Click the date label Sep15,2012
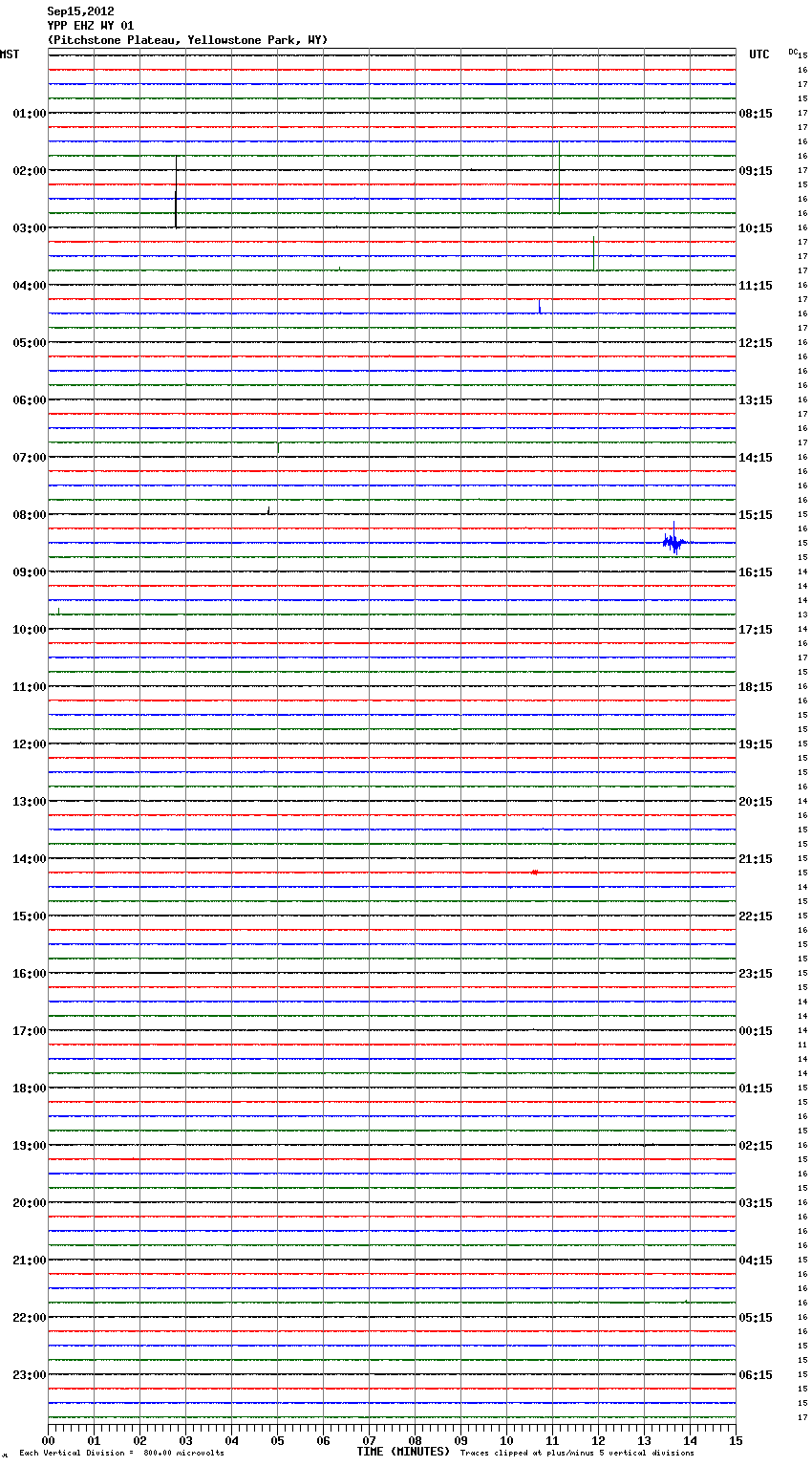 tap(80, 11)
